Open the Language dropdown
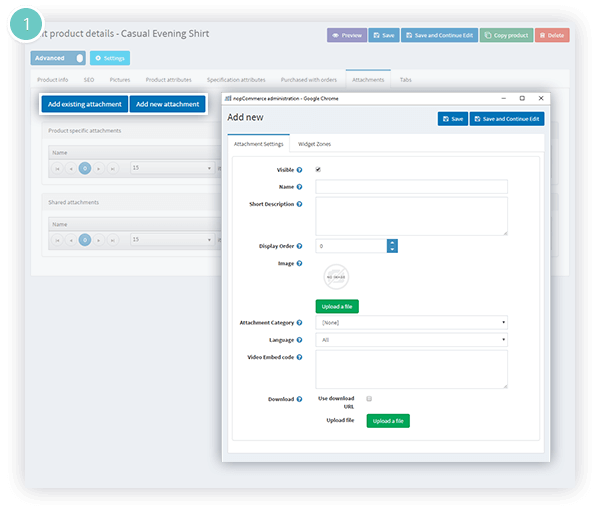Viewport: 600px width, 510px height. (x=411, y=340)
